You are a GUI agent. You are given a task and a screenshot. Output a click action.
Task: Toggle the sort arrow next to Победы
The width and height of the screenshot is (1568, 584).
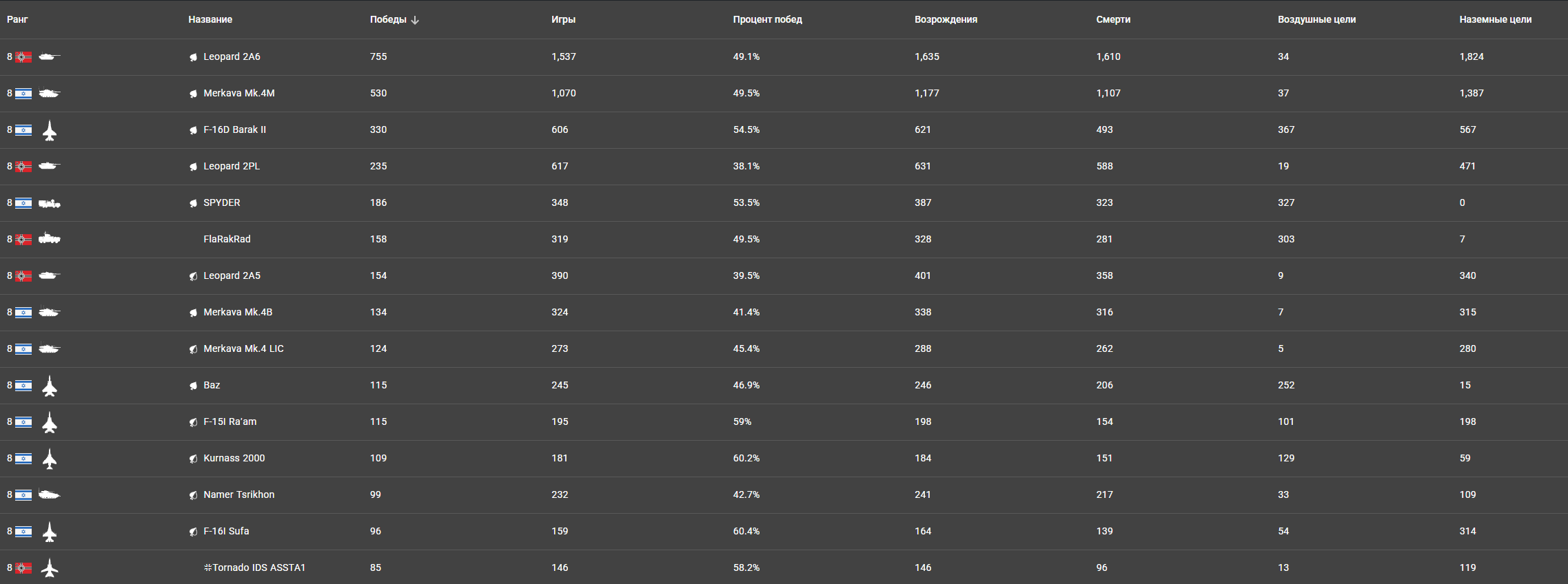(415, 20)
